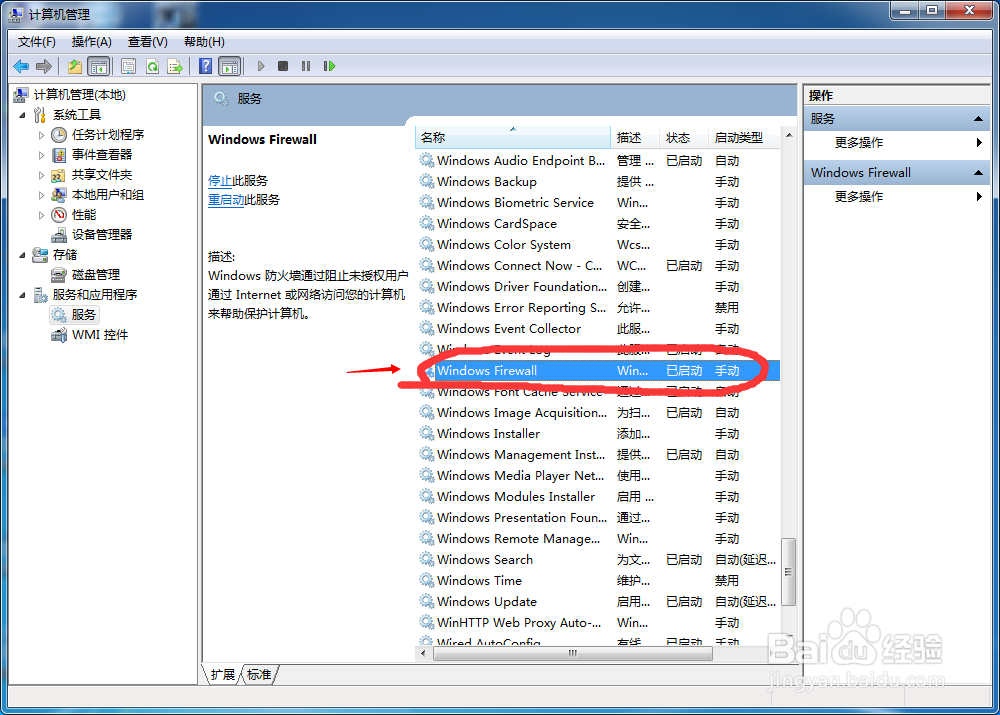The width and height of the screenshot is (1000, 715).
Task: Click the 停止 service link
Action: pos(220,181)
